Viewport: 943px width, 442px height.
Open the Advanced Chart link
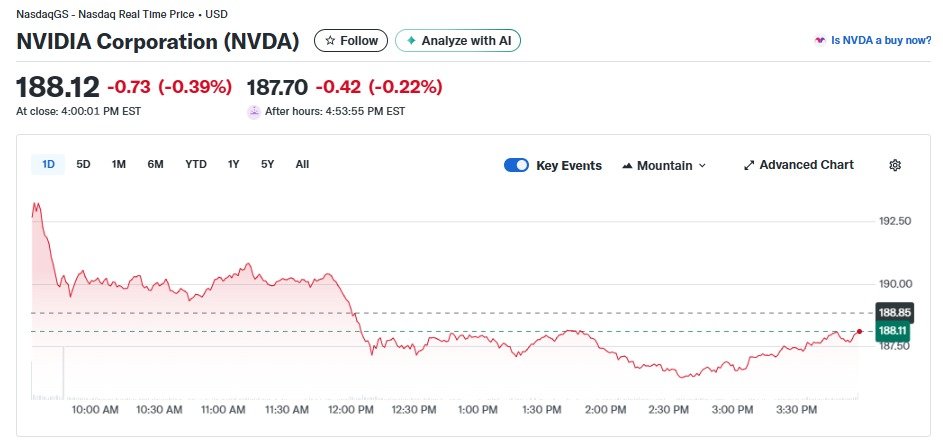806,165
